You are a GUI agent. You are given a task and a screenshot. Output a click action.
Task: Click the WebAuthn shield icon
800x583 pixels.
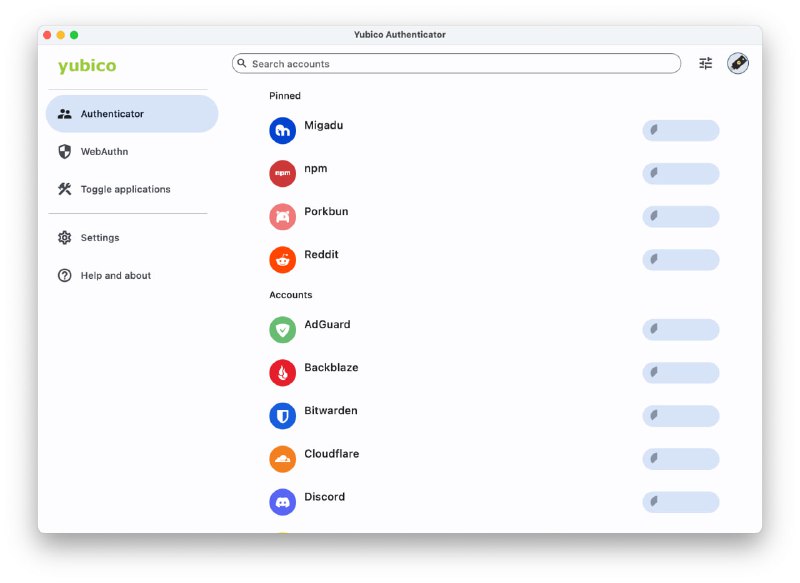click(x=64, y=151)
